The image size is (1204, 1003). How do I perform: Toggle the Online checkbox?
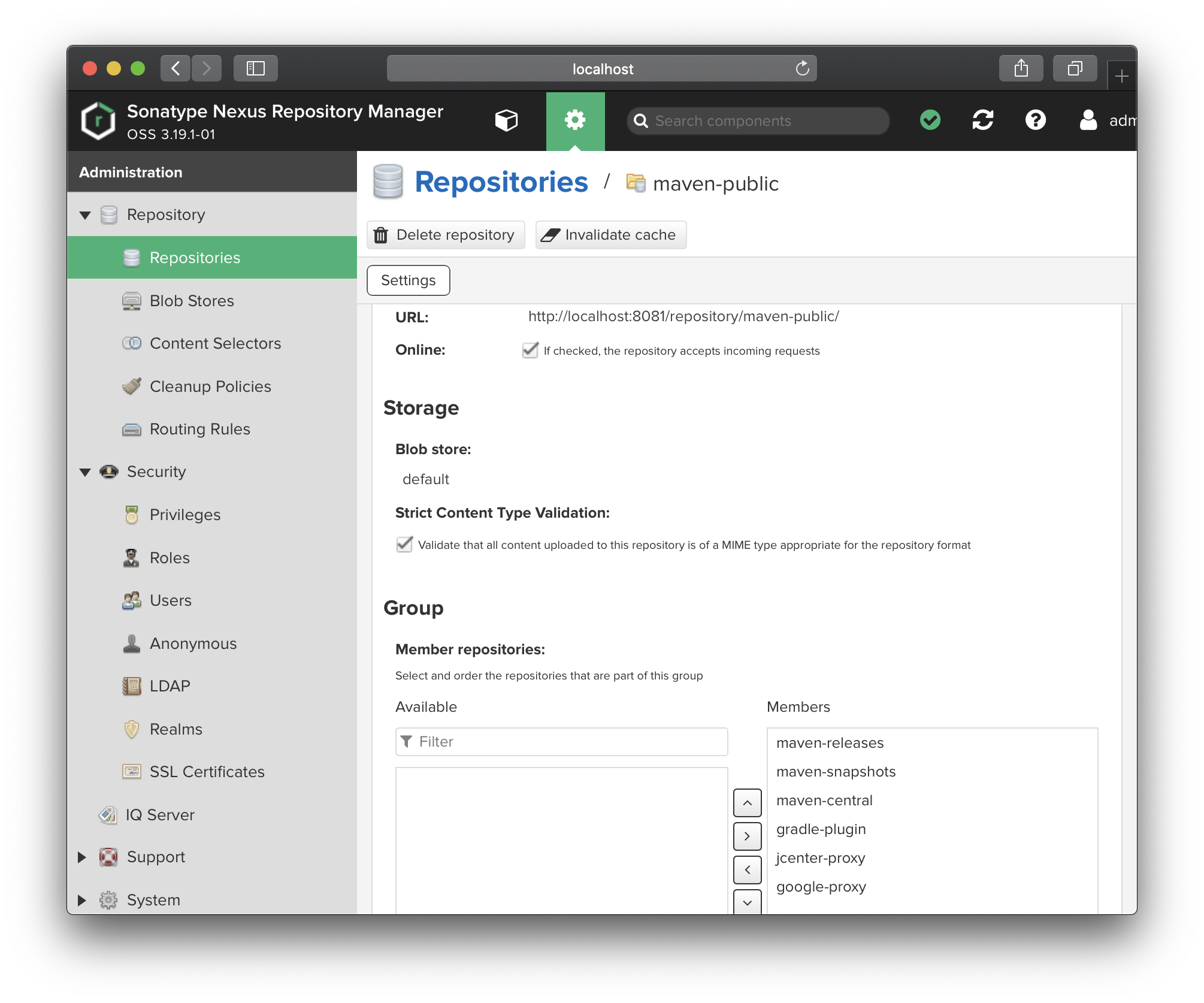530,350
